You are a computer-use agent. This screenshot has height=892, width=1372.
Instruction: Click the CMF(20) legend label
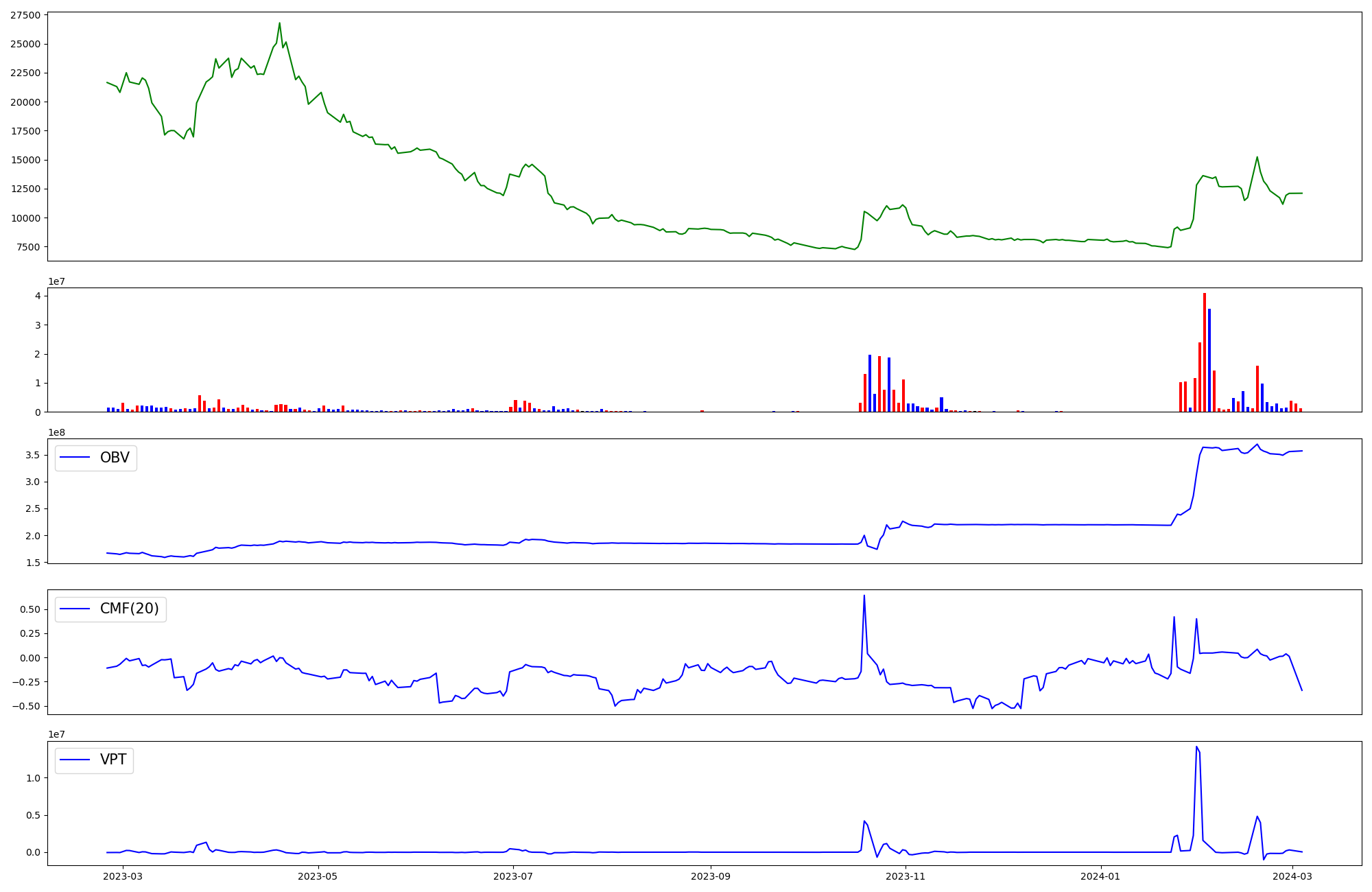click(129, 609)
